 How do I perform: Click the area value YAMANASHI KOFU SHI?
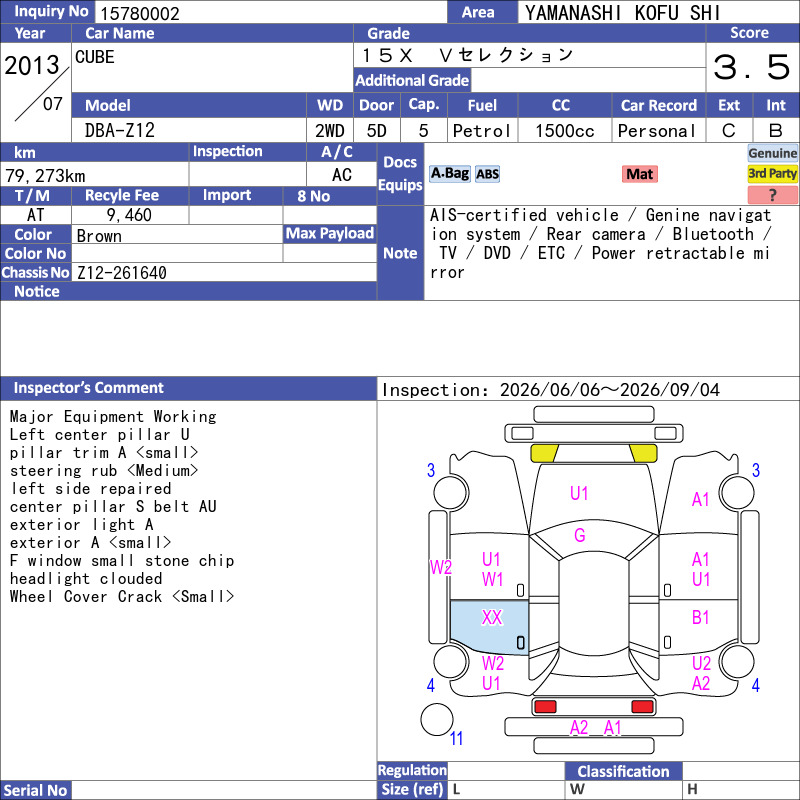(x=622, y=13)
